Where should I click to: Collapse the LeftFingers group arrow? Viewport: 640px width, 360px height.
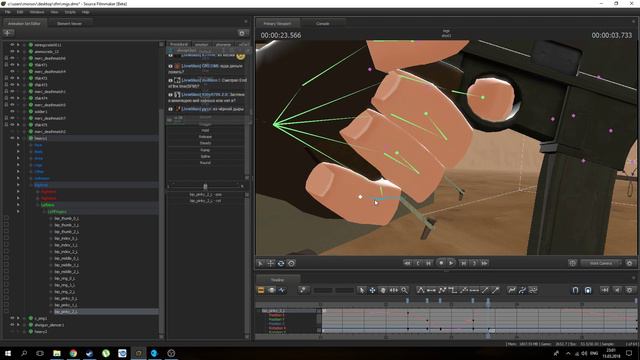pyautogui.click(x=18, y=211)
